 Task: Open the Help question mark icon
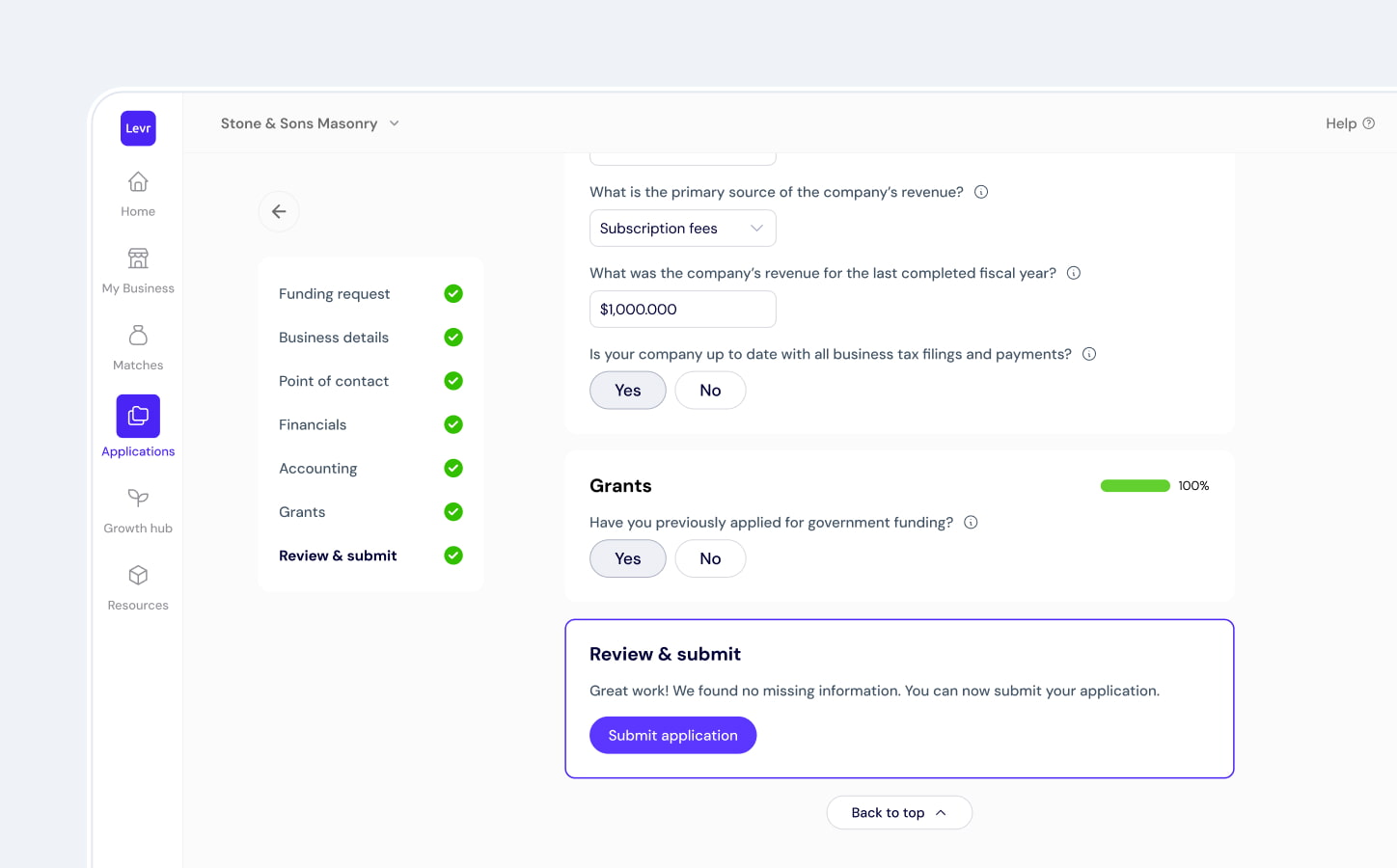click(x=1369, y=123)
